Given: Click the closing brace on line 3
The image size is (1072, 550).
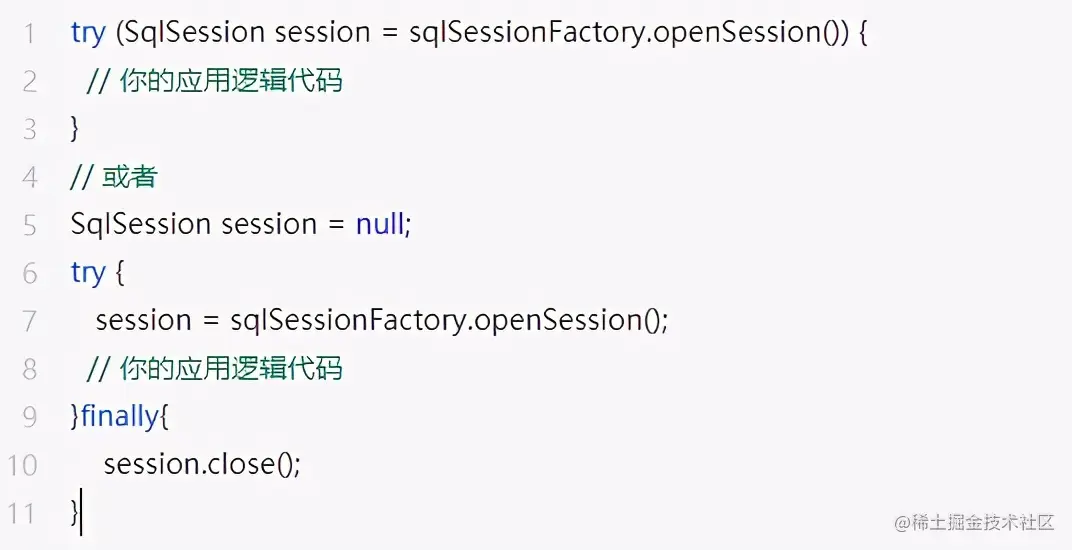Looking at the screenshot, I should 75,129.
